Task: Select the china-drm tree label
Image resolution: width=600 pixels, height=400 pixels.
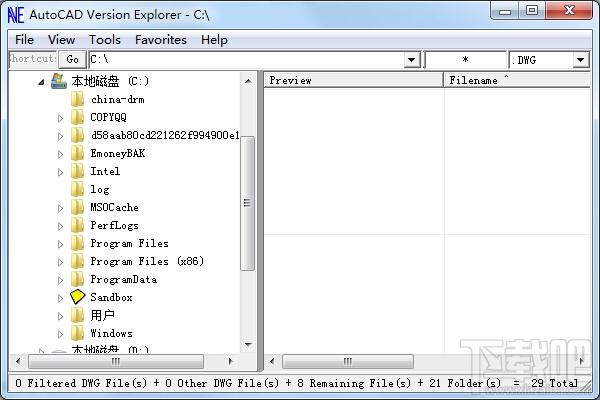Action: point(117,100)
